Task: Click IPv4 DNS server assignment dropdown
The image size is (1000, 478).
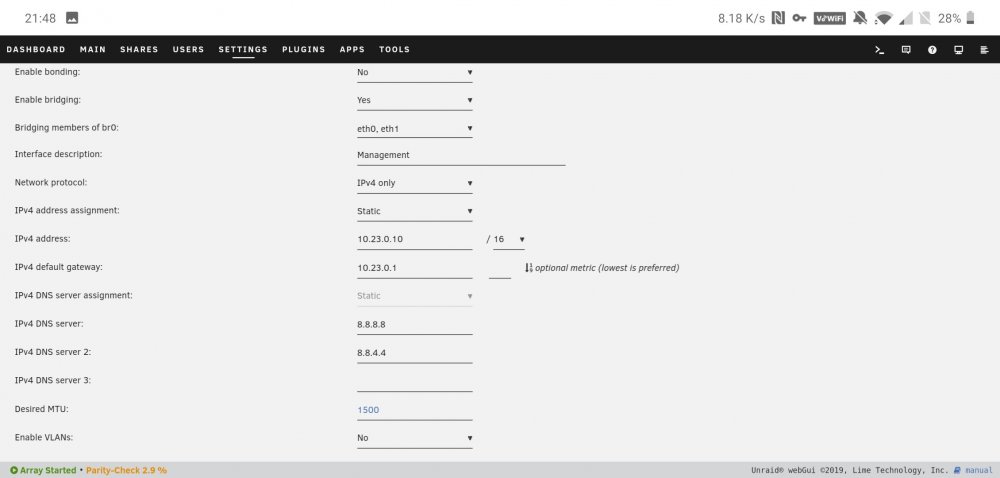Action: coord(415,296)
